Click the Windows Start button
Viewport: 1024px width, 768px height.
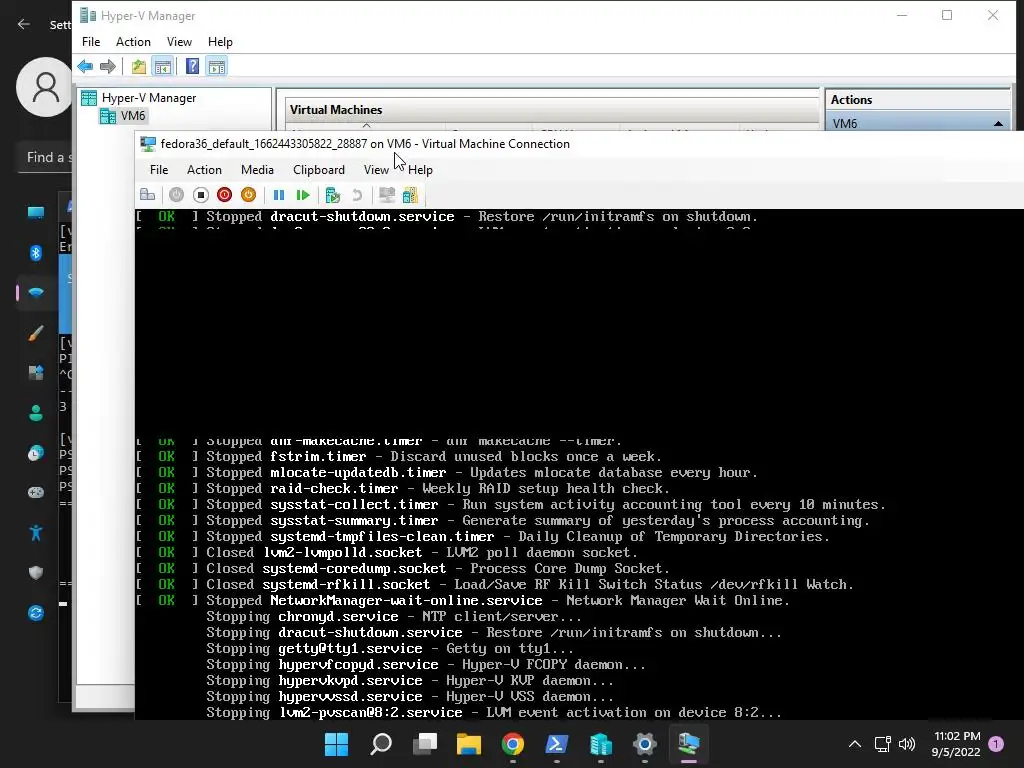click(x=336, y=744)
